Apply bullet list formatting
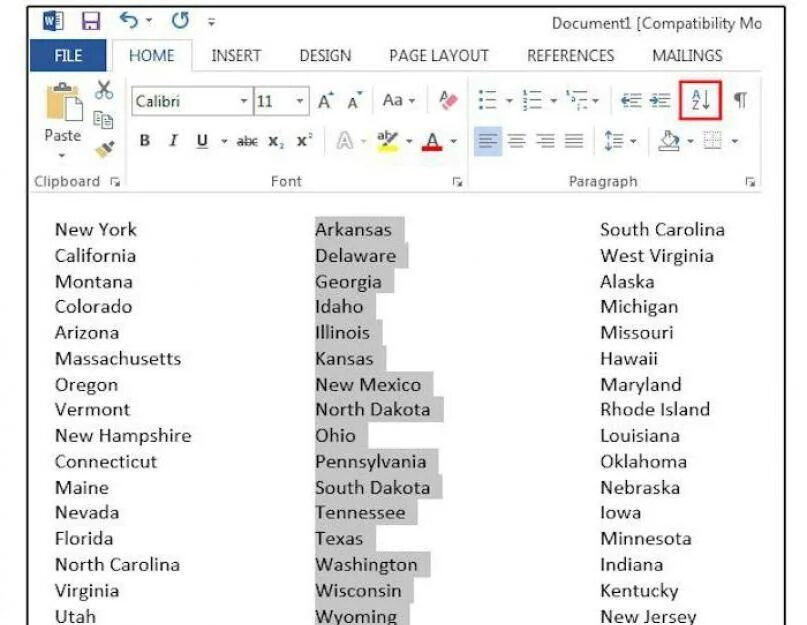This screenshot has width=807, height=625. click(487, 100)
